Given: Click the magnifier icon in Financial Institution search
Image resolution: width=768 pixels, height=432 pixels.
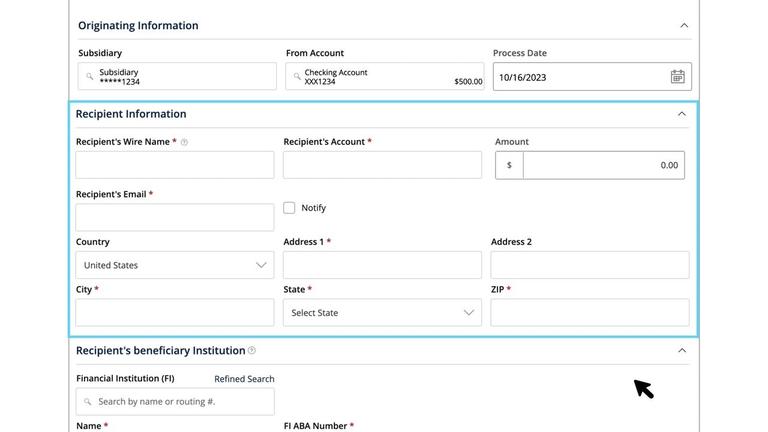Looking at the screenshot, I should click(x=87, y=402).
